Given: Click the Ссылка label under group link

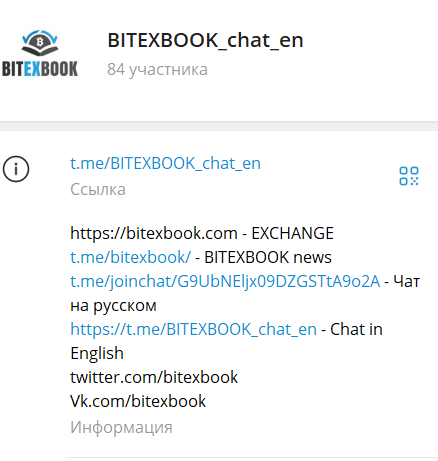Looking at the screenshot, I should point(98,189).
